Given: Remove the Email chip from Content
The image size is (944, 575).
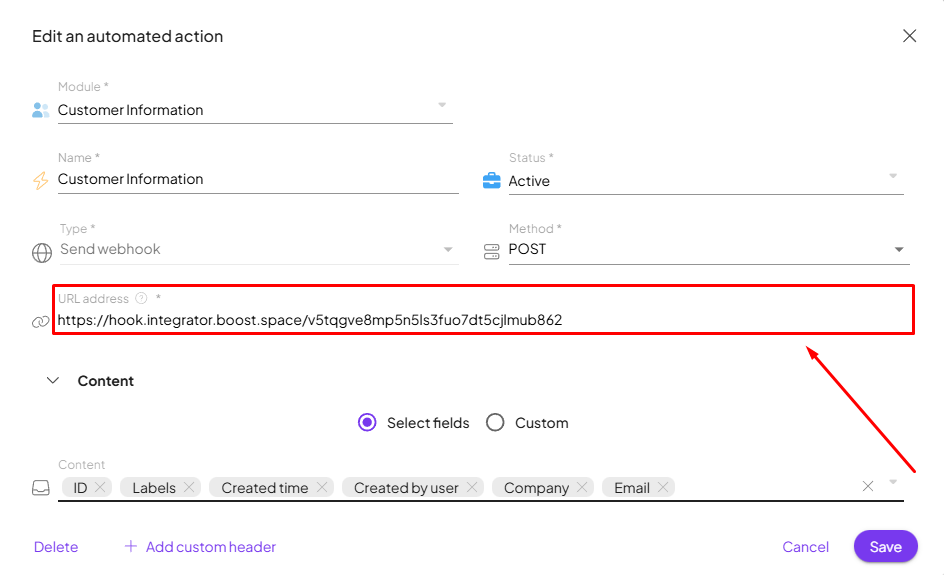Looking at the screenshot, I should 663,488.
